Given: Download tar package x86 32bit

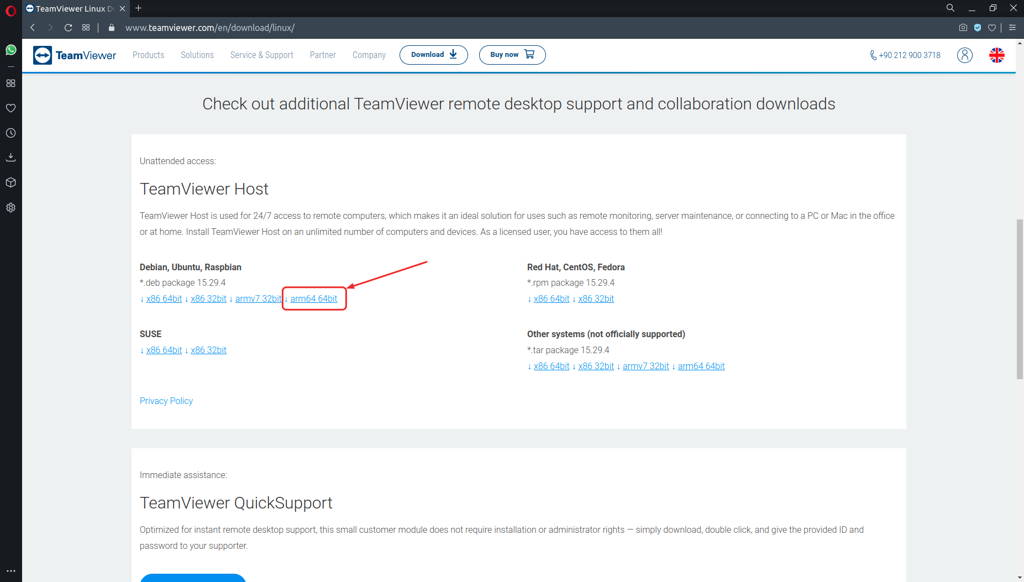Looking at the screenshot, I should click(x=596, y=366).
